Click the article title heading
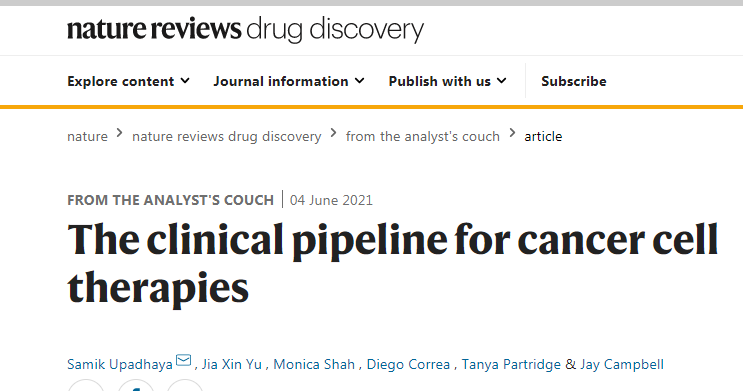This screenshot has width=743, height=391. [393, 264]
